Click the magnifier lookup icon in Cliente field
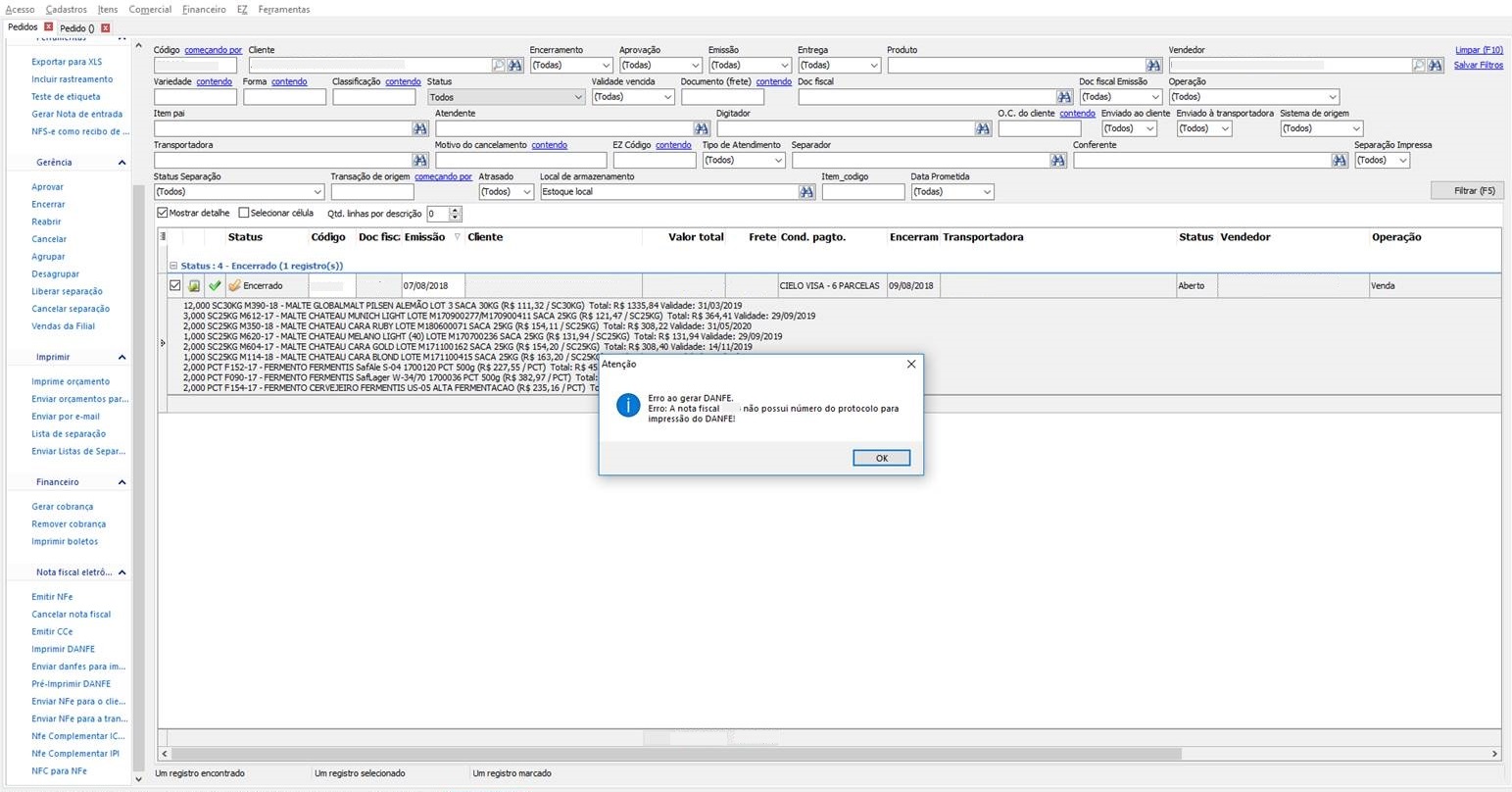The width and height of the screenshot is (1512, 792). pos(499,66)
